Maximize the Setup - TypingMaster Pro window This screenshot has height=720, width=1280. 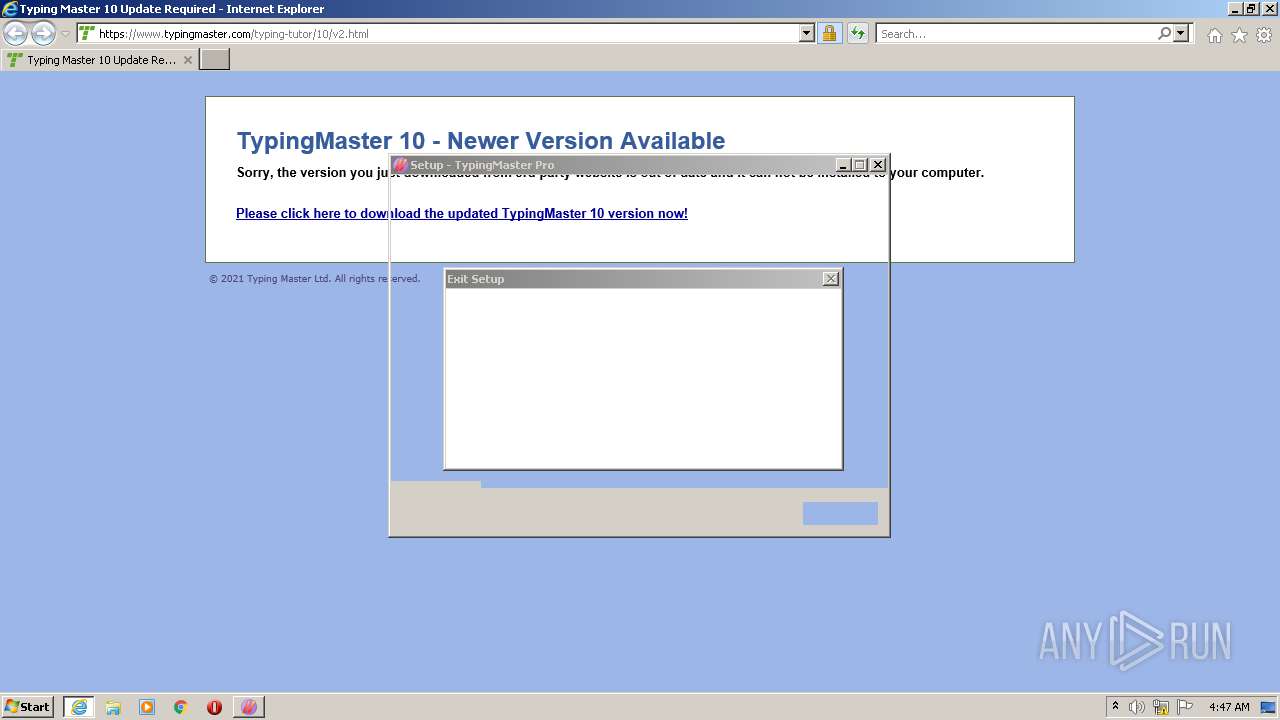[859, 165]
